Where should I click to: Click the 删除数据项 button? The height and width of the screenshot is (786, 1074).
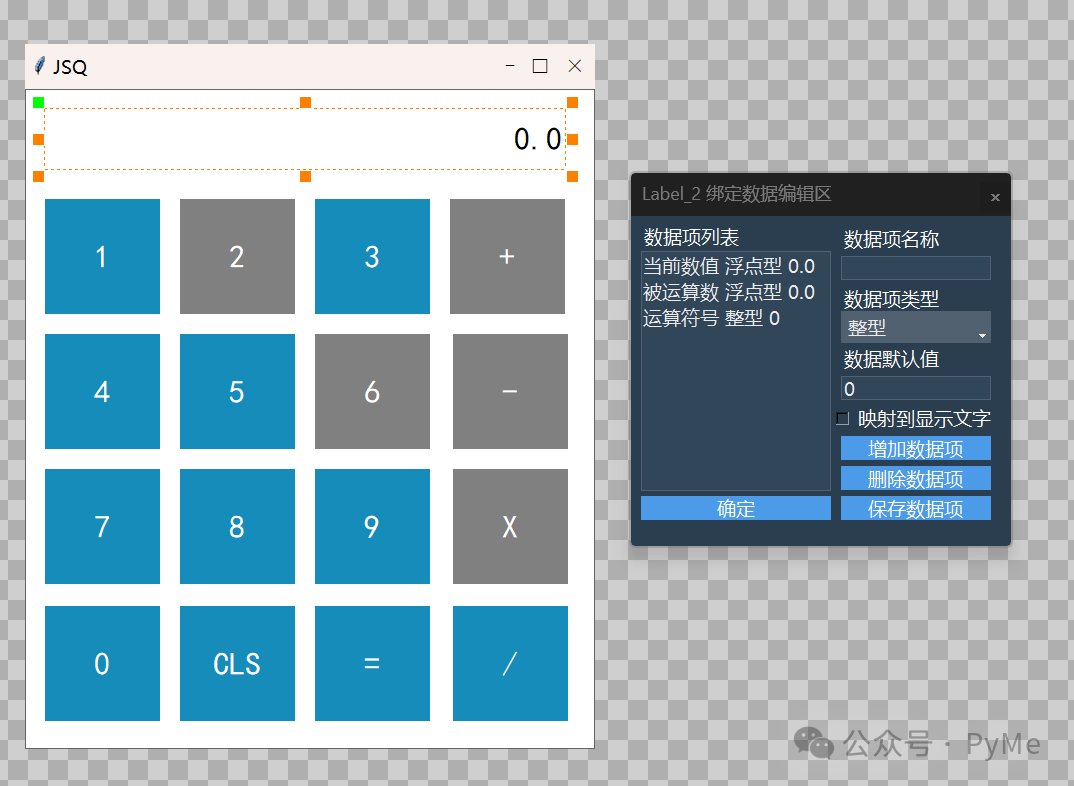pos(915,478)
